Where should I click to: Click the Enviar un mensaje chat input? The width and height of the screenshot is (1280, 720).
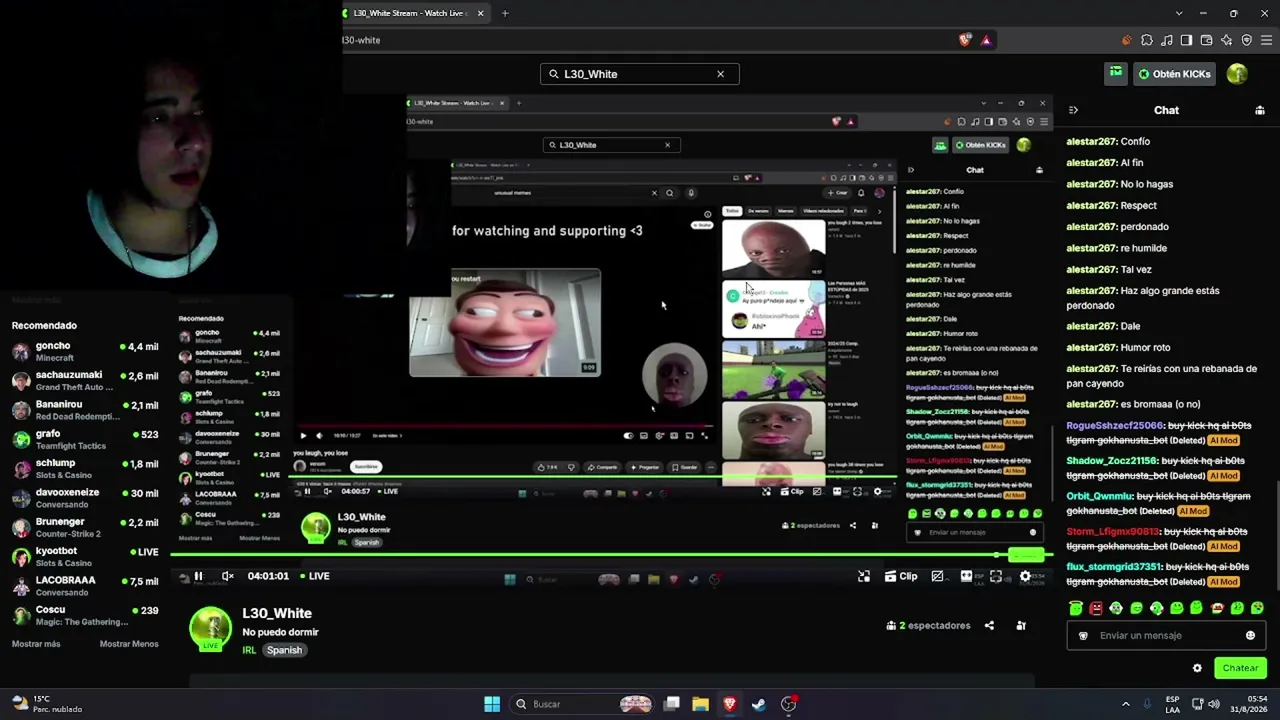pyautogui.click(x=1166, y=636)
